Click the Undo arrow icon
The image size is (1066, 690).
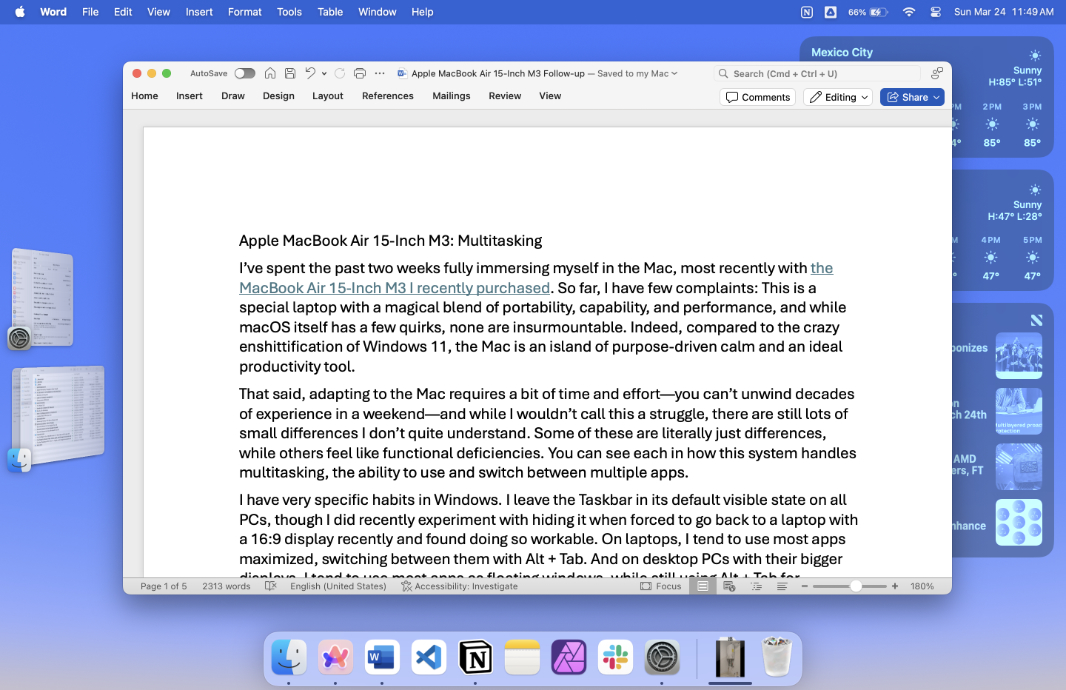click(310, 73)
